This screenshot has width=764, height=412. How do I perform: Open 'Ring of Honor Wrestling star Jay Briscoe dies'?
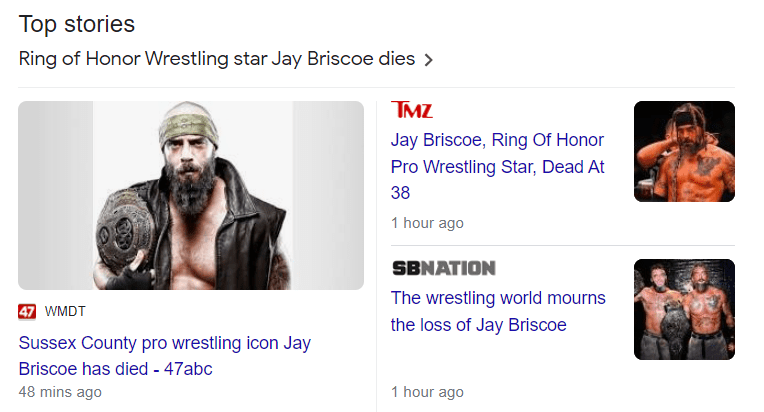coord(216,59)
